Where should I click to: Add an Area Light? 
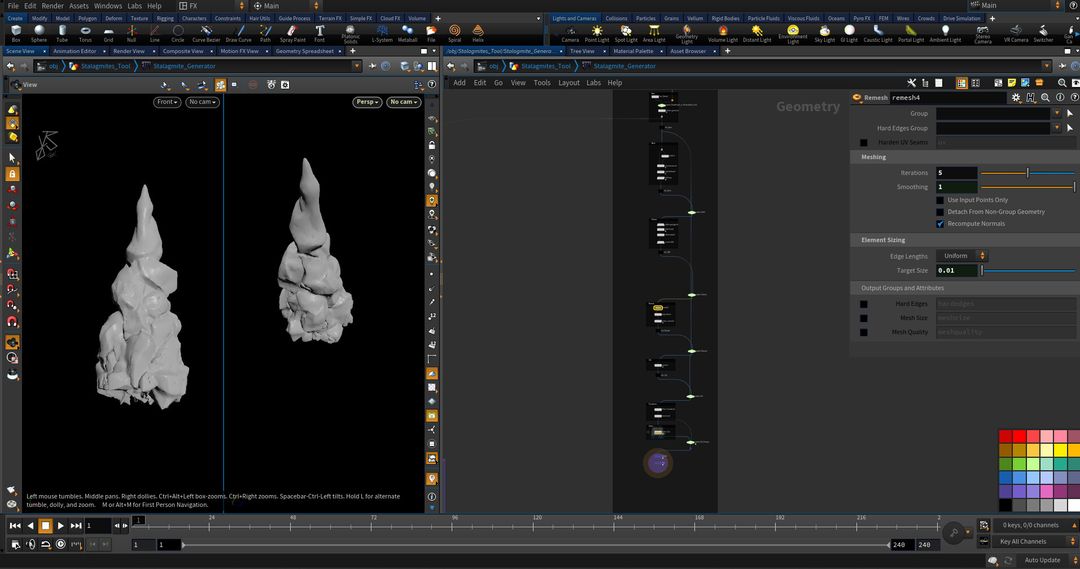[654, 33]
